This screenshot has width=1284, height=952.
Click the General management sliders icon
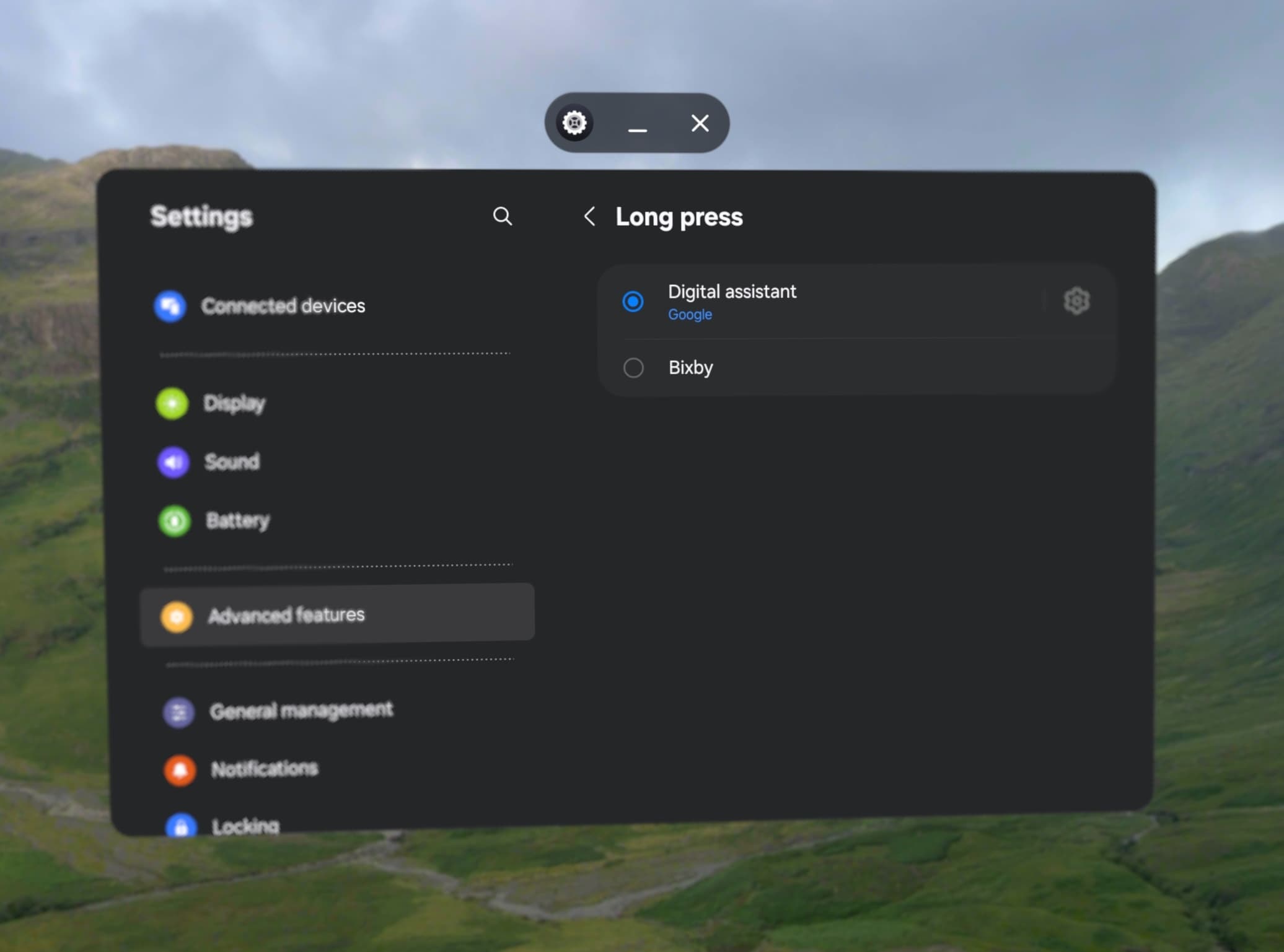click(x=178, y=712)
